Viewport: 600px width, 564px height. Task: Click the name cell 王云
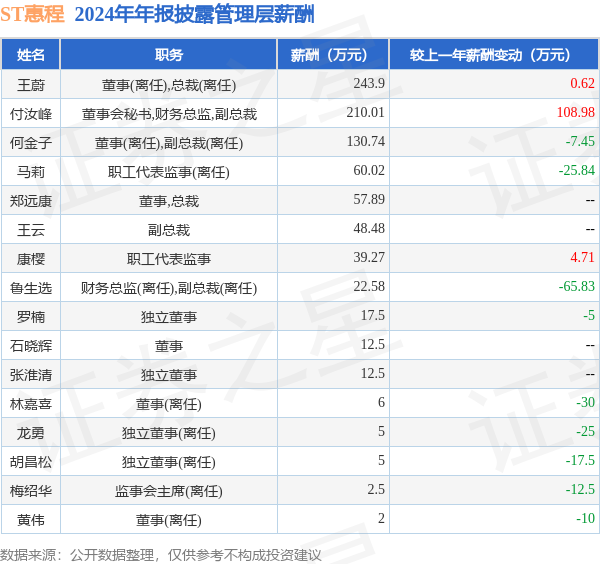click(31, 230)
